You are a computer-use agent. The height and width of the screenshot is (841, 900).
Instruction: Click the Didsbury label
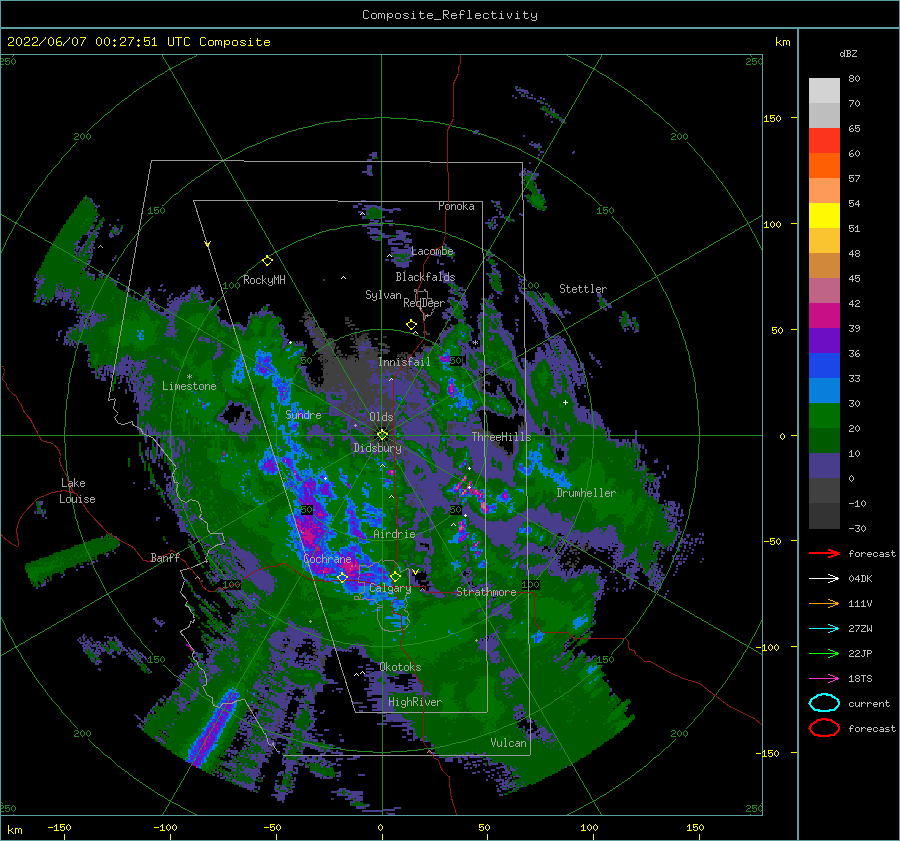coord(378,448)
